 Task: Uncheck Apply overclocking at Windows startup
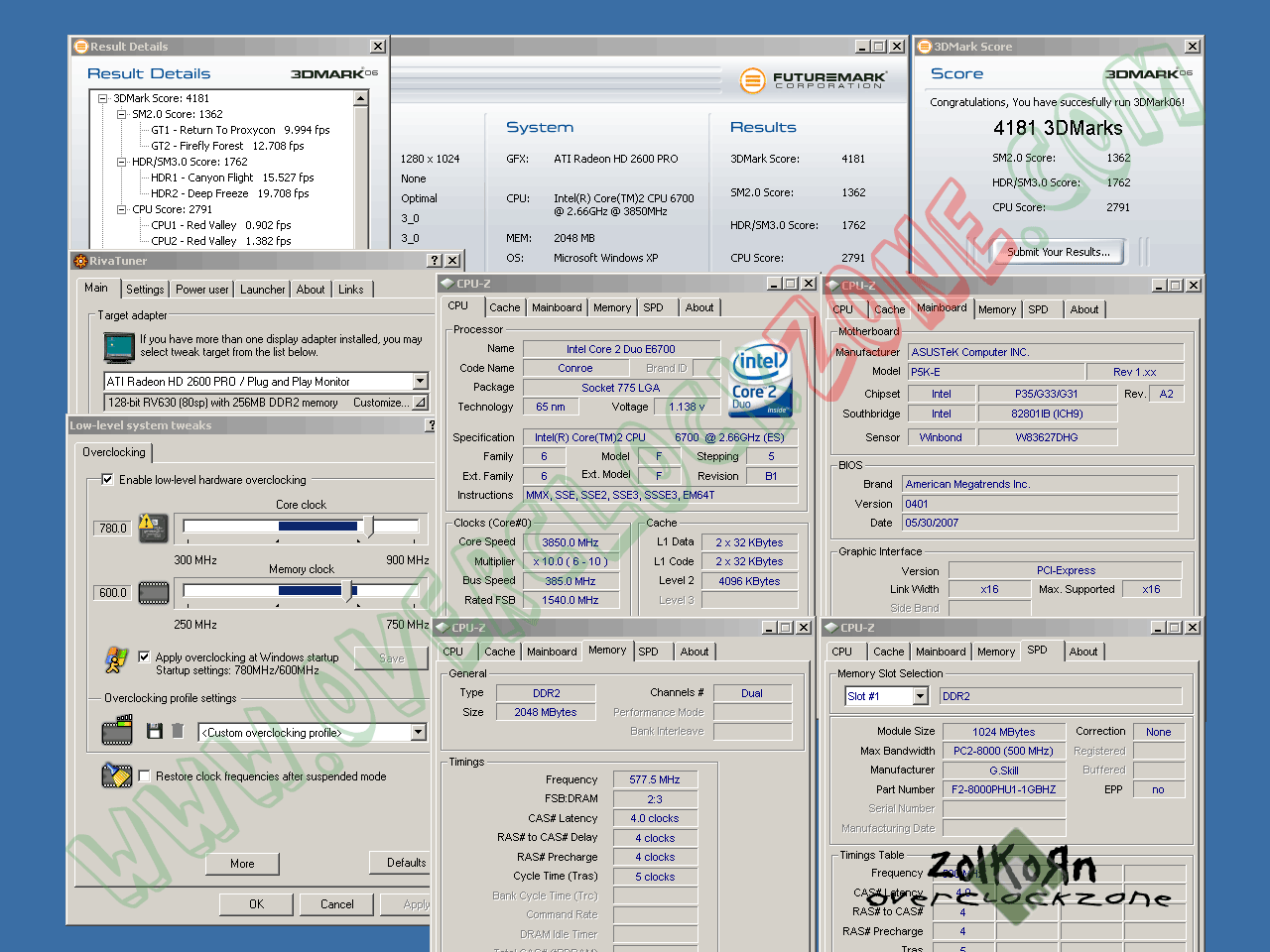144,656
